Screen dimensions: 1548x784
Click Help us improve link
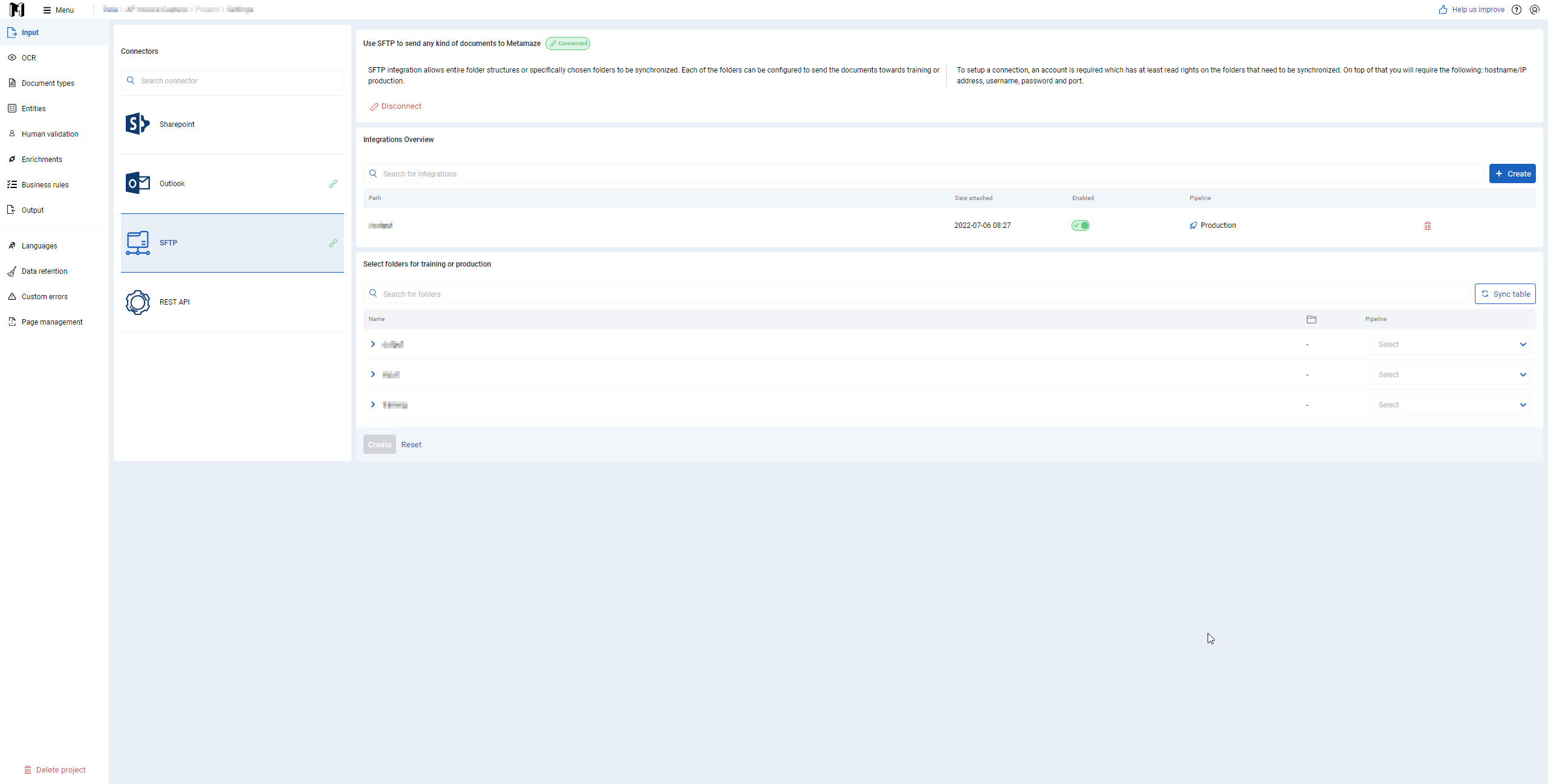1472,10
